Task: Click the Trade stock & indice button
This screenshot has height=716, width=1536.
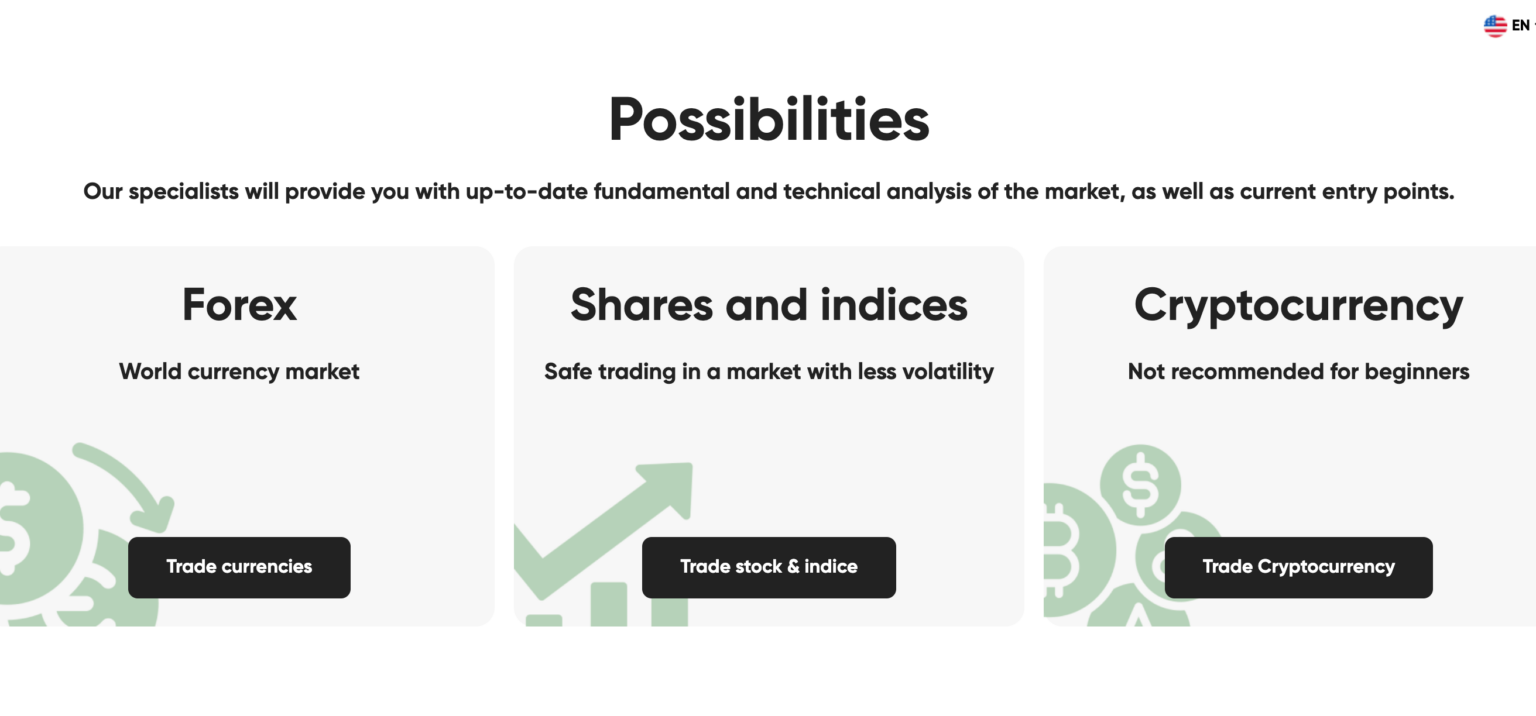Action: [x=768, y=567]
